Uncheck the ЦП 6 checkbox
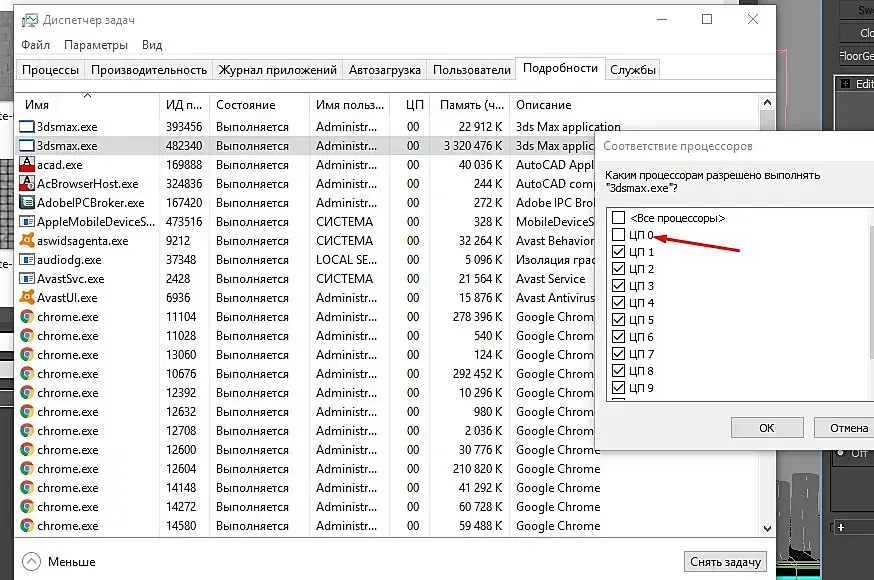This screenshot has height=580, width=874. 618,337
